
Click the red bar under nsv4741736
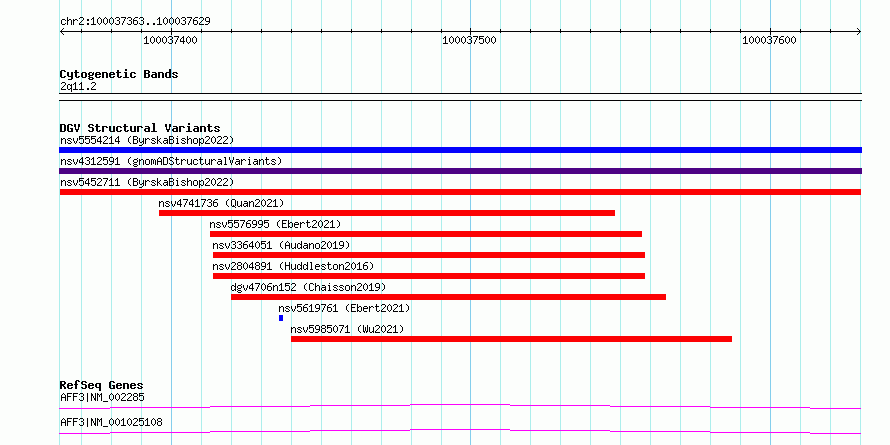tap(387, 213)
